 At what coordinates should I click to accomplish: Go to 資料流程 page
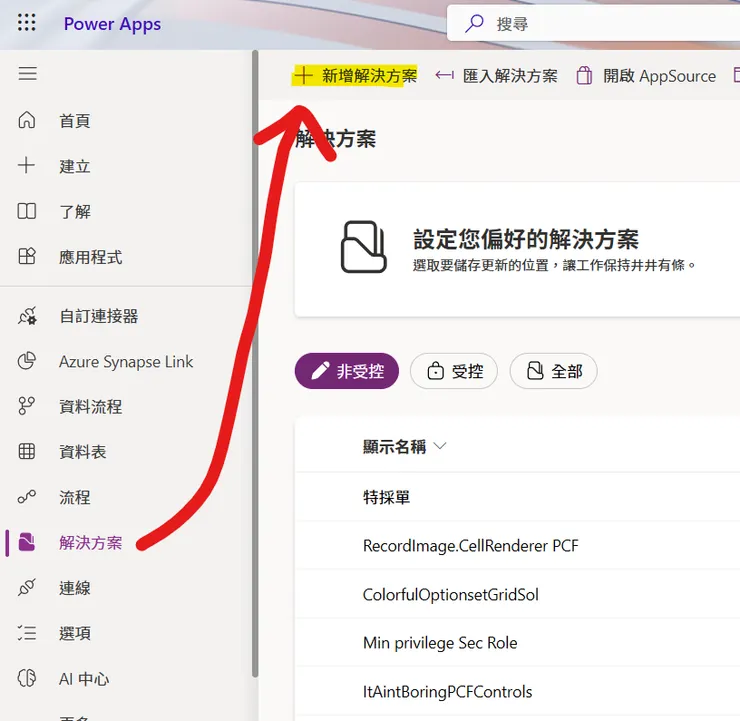[91, 407]
